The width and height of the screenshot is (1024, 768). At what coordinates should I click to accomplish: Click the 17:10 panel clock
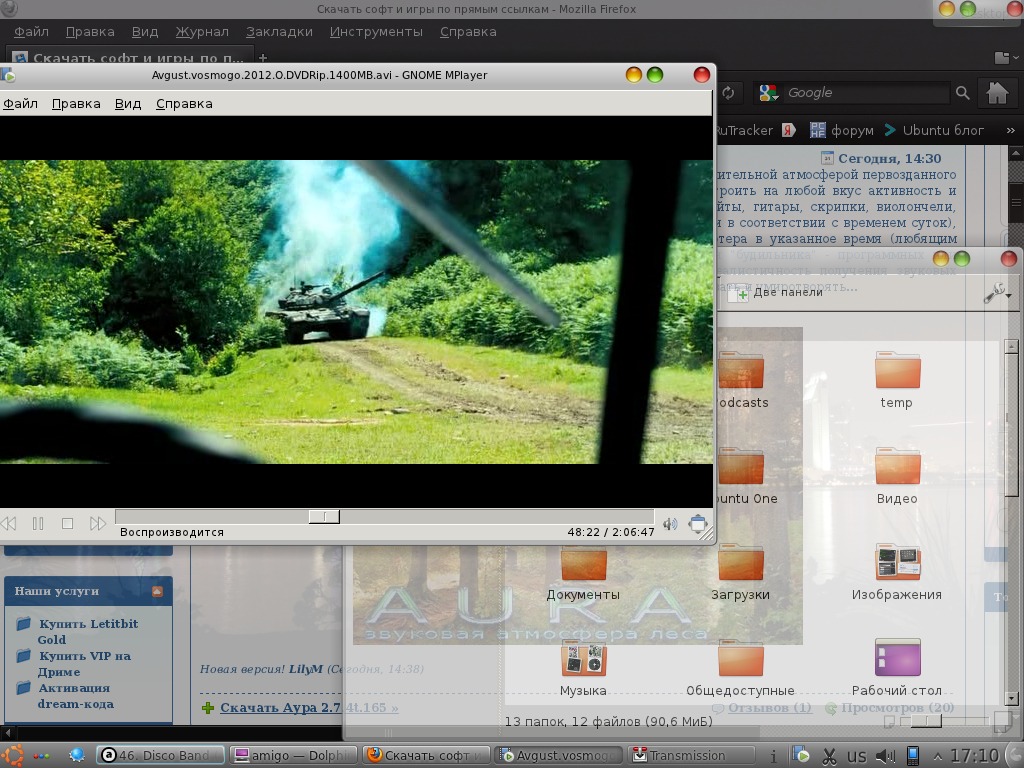coord(974,756)
